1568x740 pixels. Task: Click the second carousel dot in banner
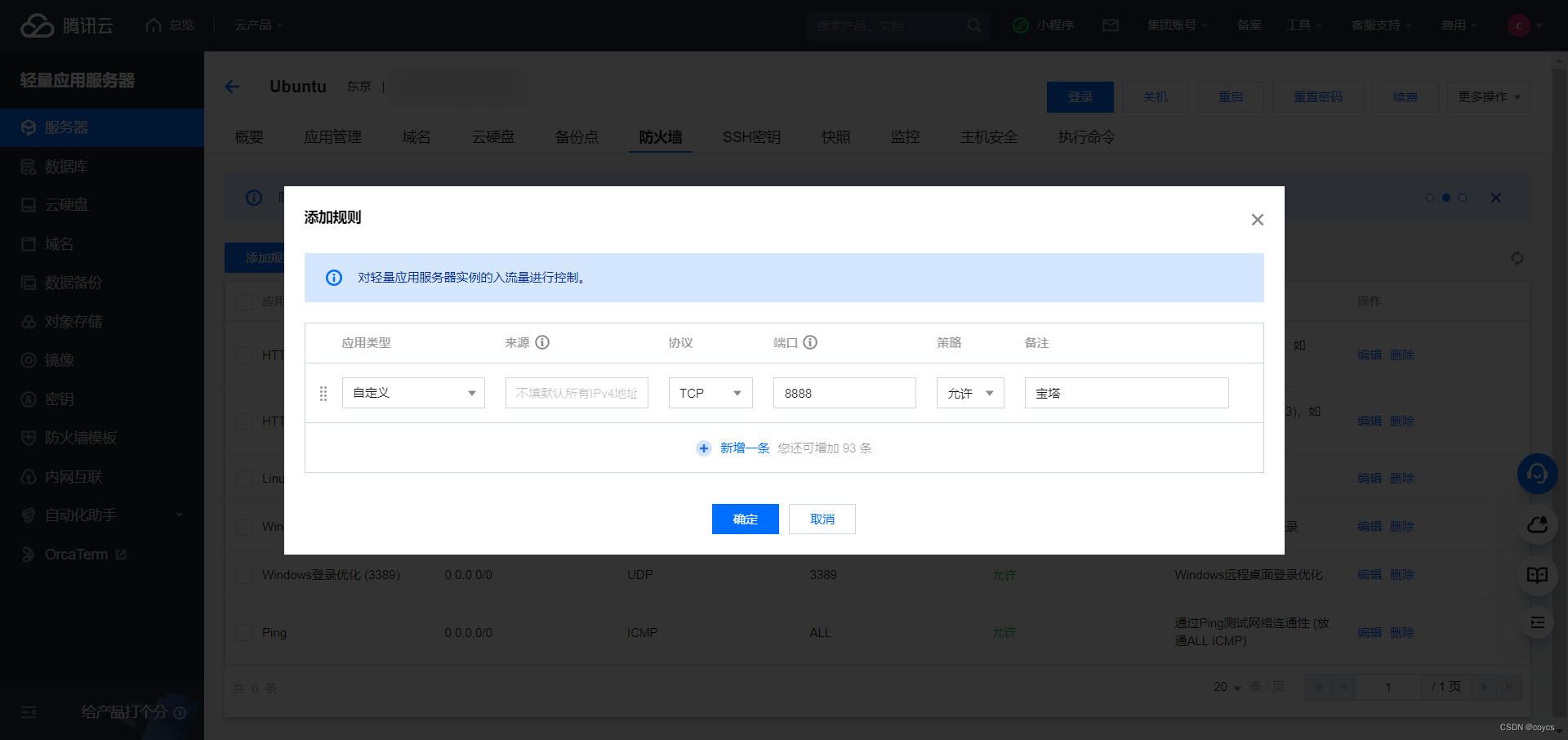(x=1446, y=198)
